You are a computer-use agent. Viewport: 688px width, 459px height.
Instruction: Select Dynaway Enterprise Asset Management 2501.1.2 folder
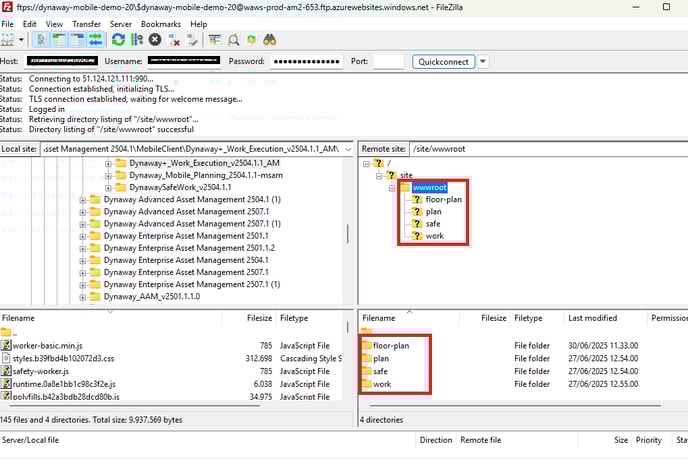[189, 248]
